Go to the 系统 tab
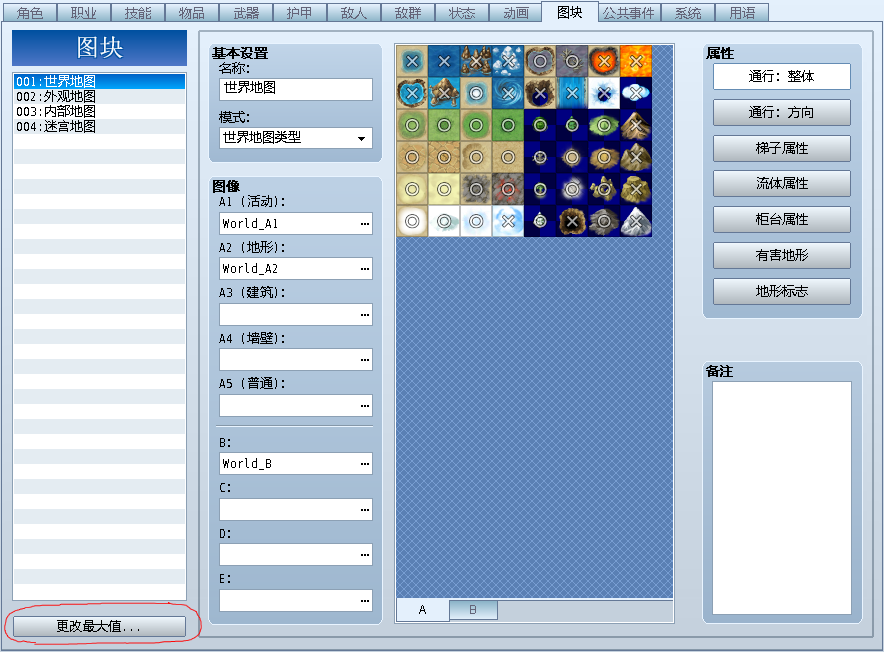Image resolution: width=884 pixels, height=652 pixels. pos(688,12)
